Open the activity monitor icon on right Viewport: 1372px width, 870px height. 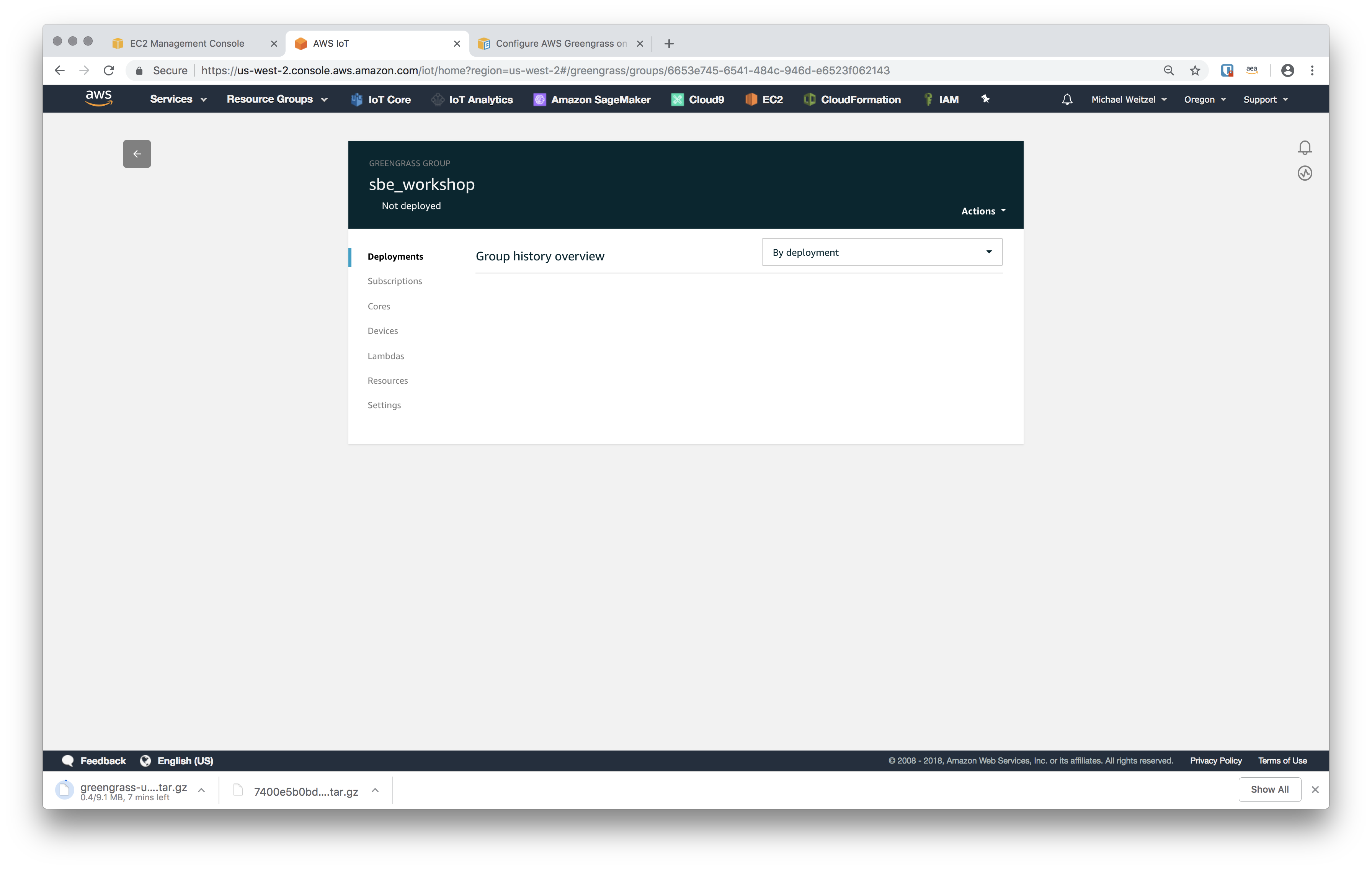coord(1304,173)
